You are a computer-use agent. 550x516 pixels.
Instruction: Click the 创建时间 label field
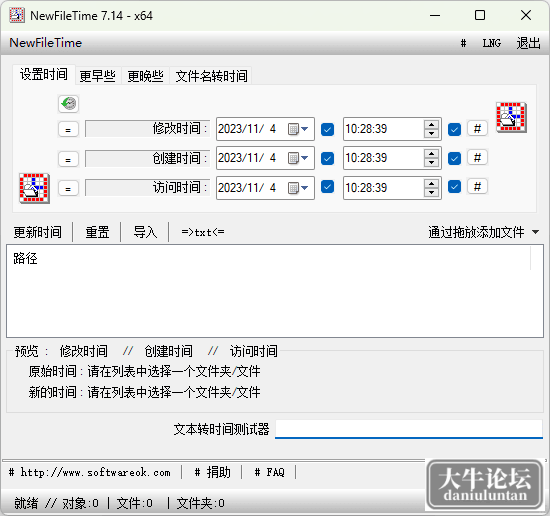tap(147, 159)
